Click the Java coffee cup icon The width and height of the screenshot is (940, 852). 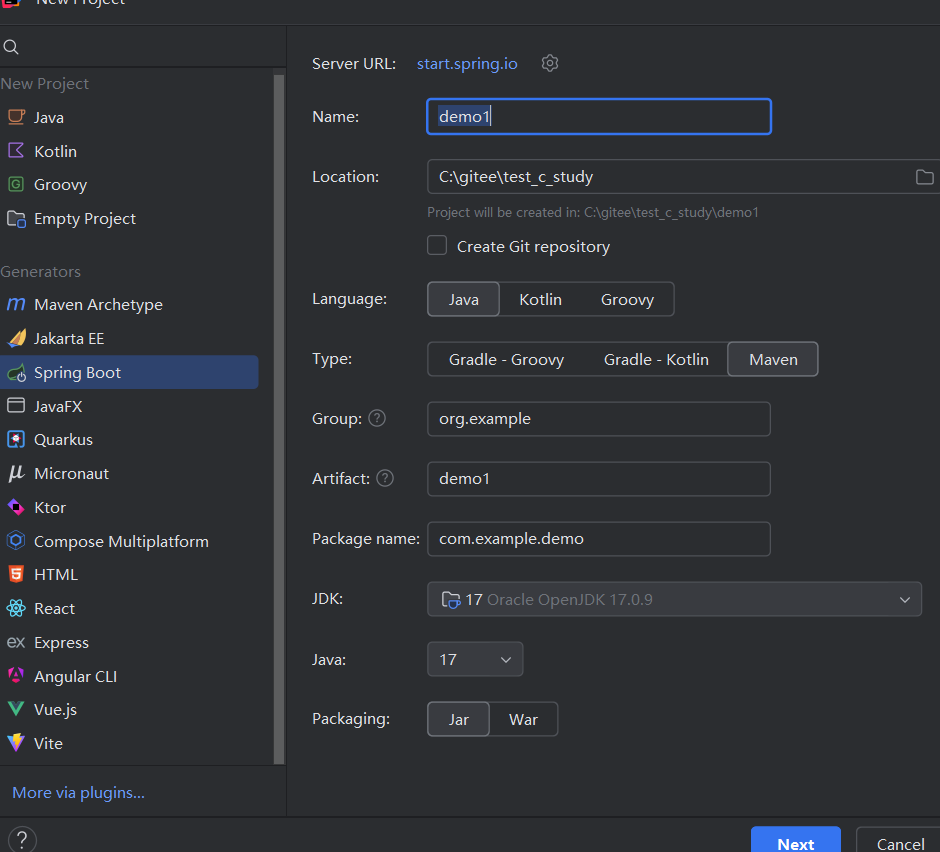click(x=16, y=117)
